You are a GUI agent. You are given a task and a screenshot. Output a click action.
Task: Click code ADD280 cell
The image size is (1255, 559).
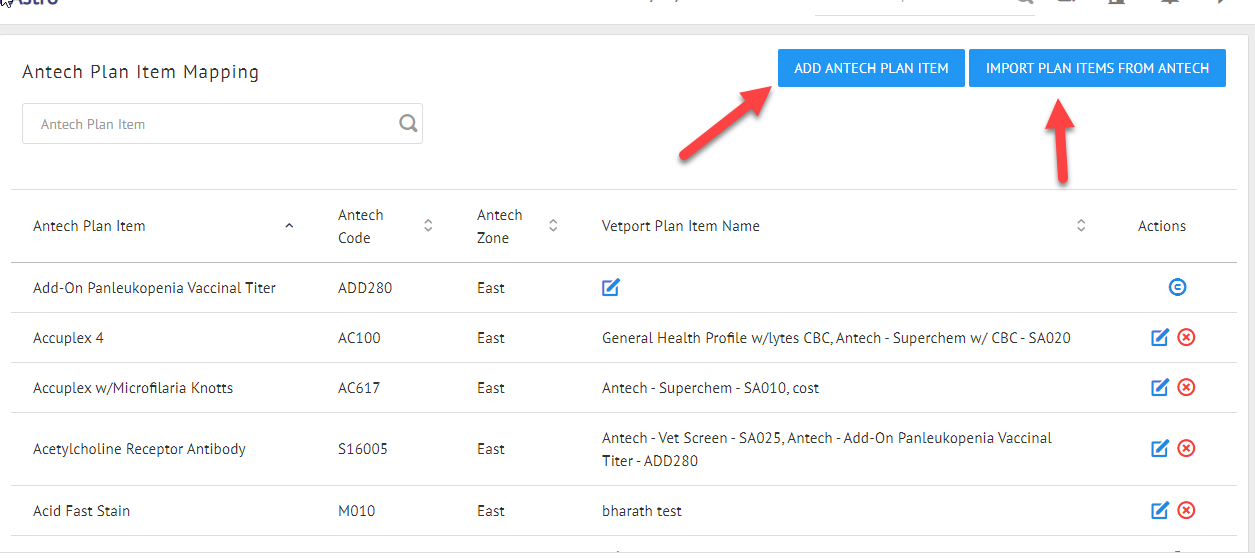click(365, 288)
